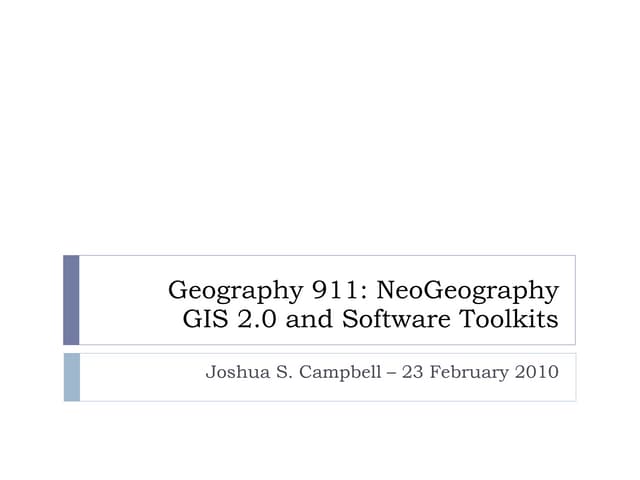This screenshot has width=640, height=480.
Task: Click the empty left area of the title box
Action: 120,300
